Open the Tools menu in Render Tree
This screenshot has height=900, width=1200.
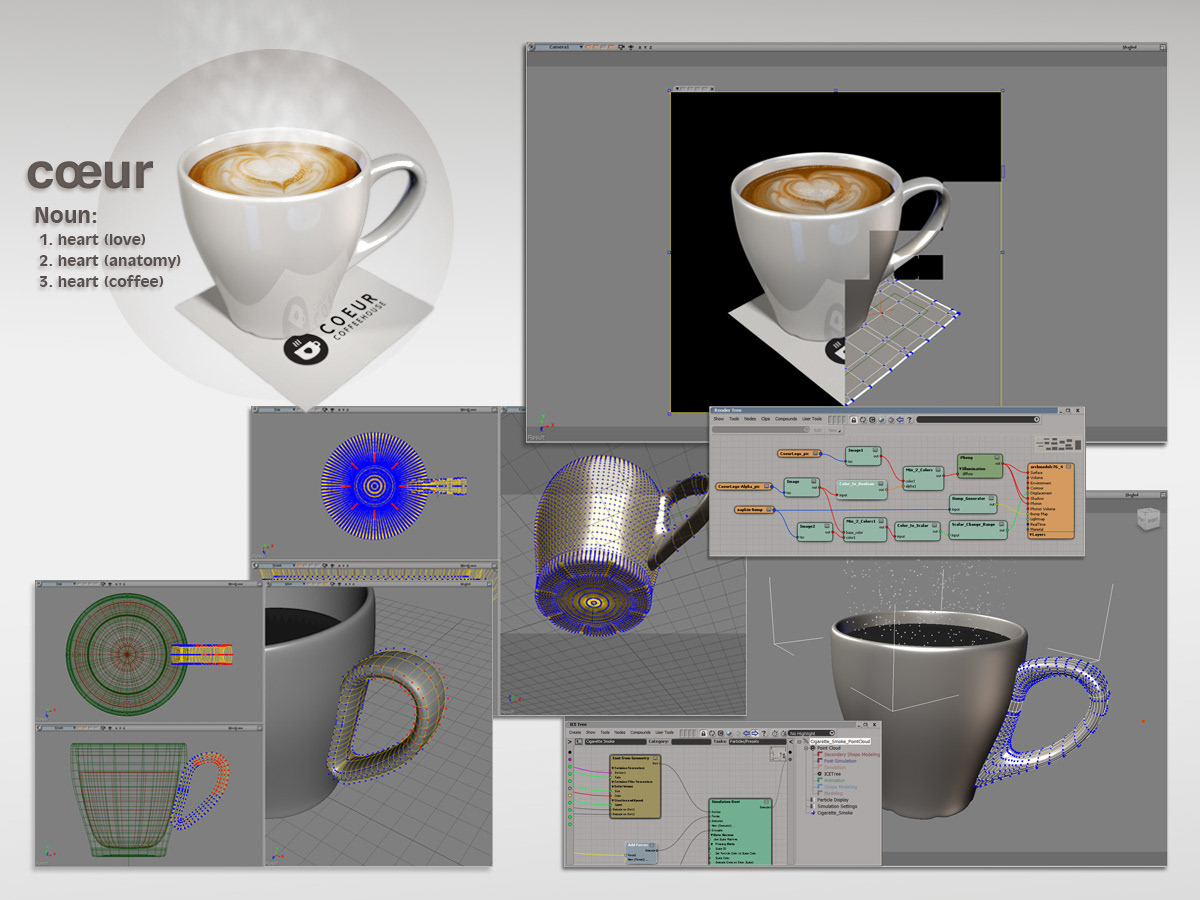click(x=734, y=419)
